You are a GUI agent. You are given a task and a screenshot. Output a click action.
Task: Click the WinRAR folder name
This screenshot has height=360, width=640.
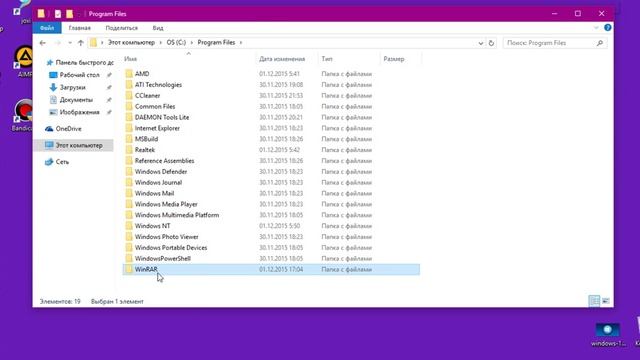point(146,269)
